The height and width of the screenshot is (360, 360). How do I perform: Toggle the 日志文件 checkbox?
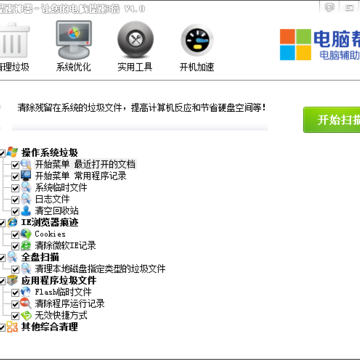[15, 200]
